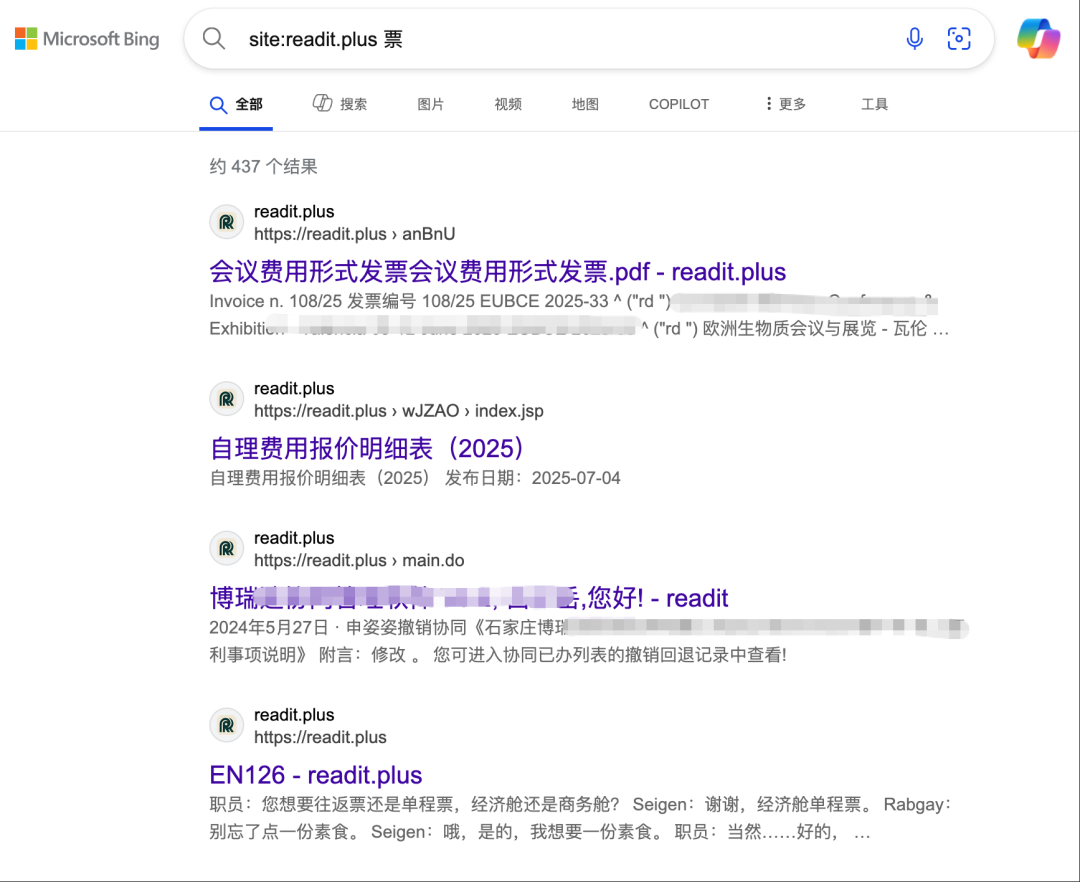
Task: Select the 搜索 tab
Action: click(x=340, y=104)
